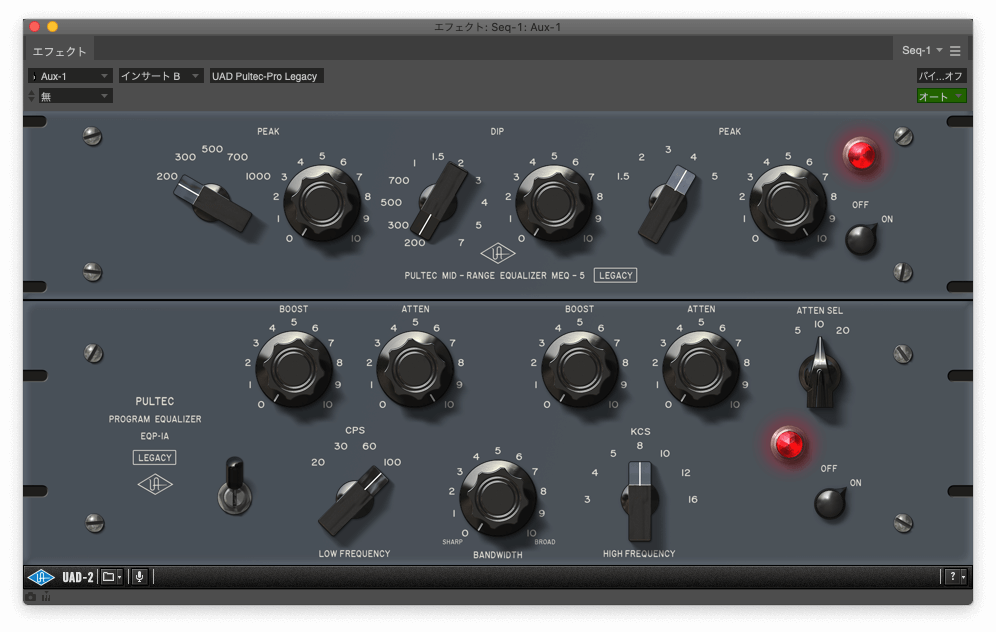
Task: Open the オート automation dropdown
Action: 941,96
